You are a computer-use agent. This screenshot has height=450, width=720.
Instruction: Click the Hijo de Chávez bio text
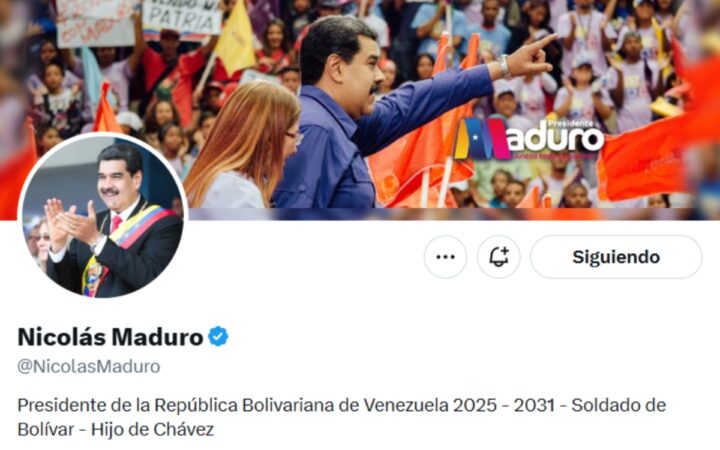152,430
